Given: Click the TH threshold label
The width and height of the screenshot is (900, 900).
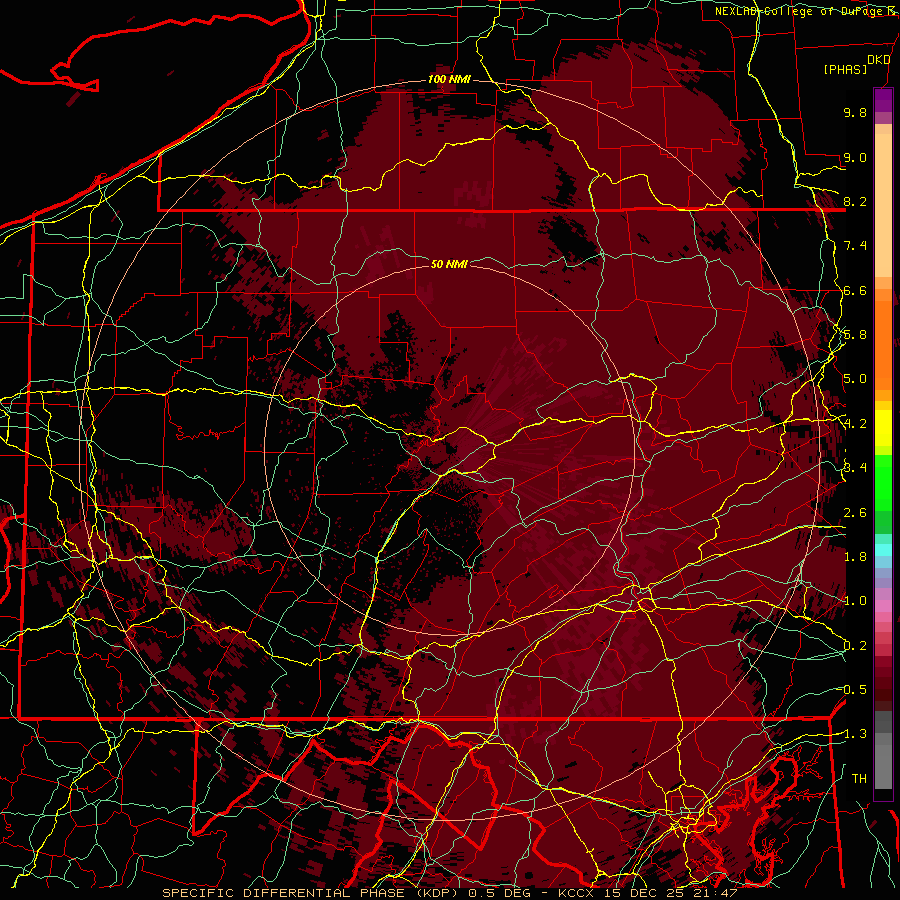Looking at the screenshot, I should (x=859, y=779).
